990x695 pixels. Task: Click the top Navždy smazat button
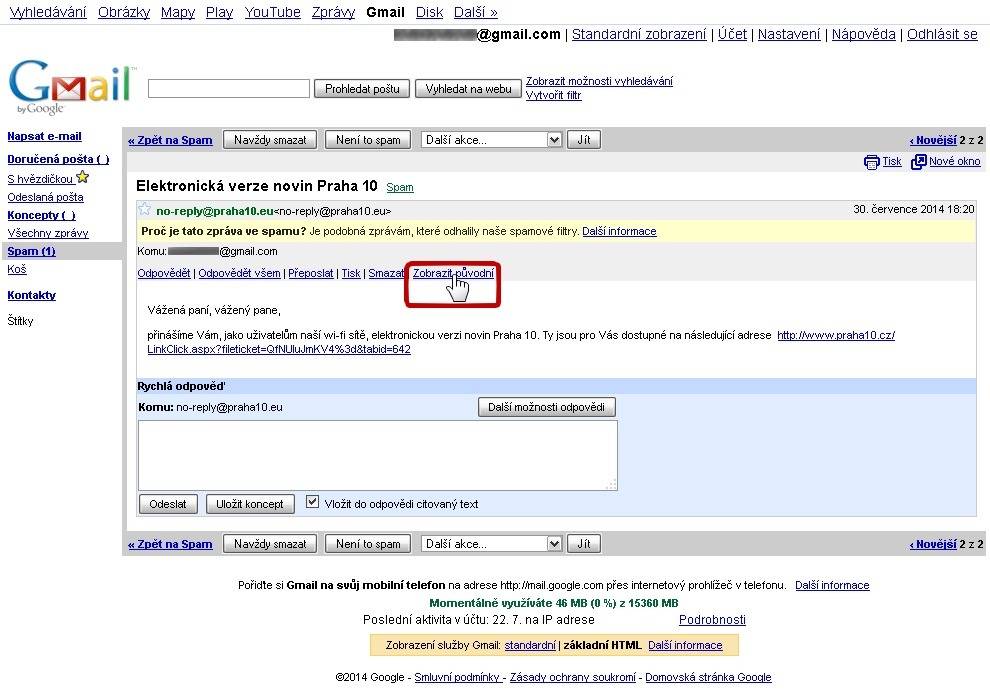coord(270,140)
